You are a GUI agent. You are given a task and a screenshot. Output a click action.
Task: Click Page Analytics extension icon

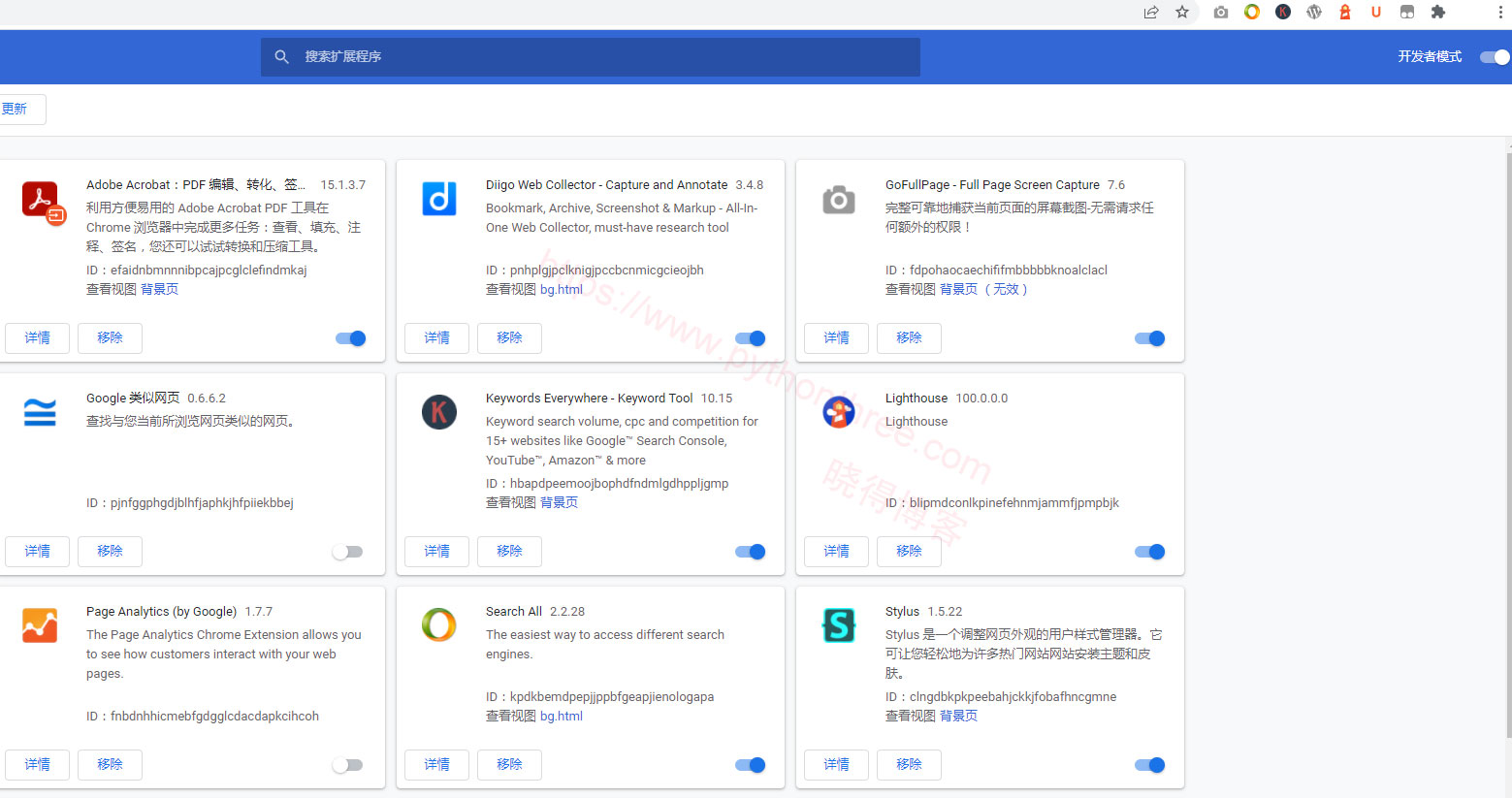pyautogui.click(x=40, y=625)
